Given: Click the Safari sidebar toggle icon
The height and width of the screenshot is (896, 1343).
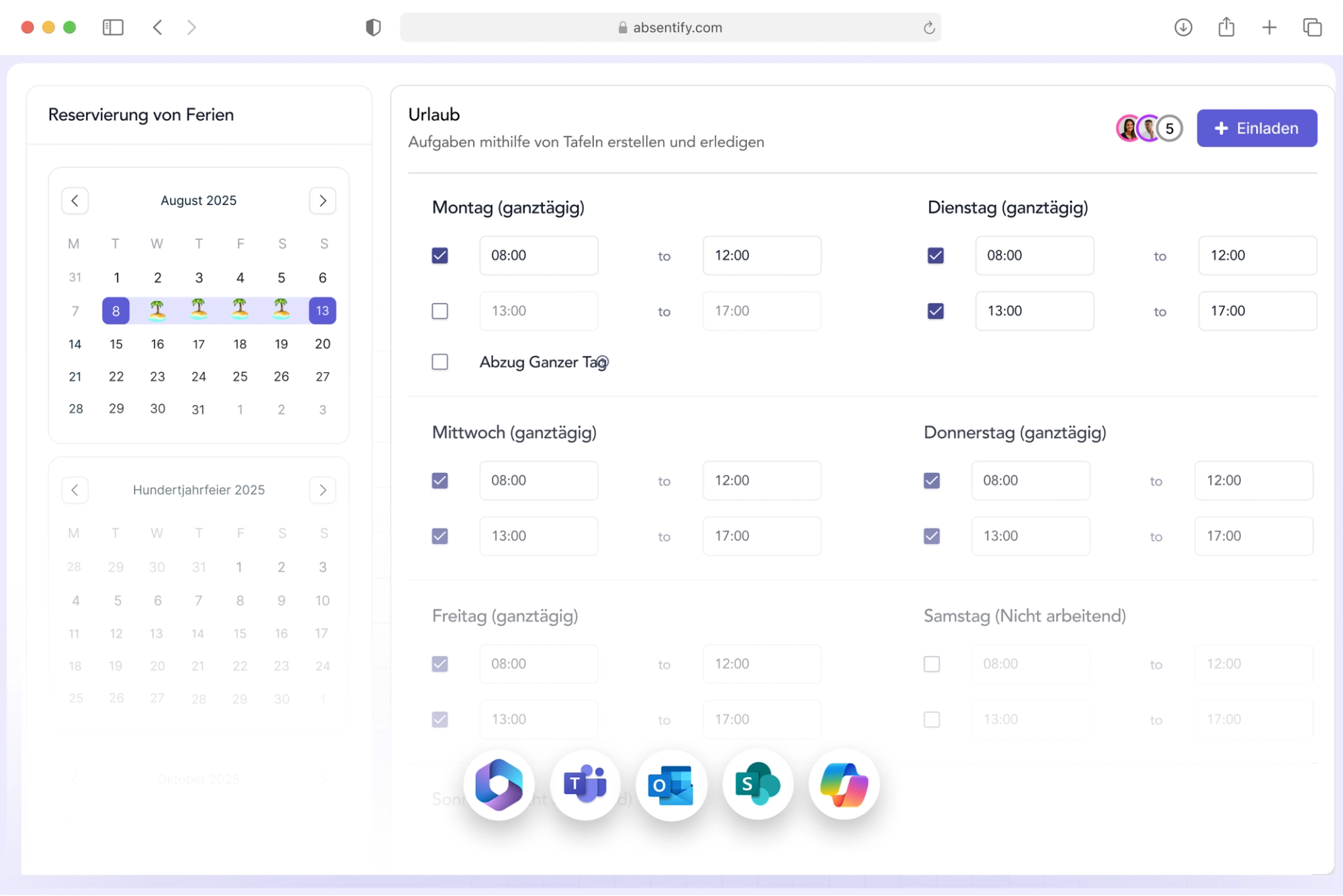Looking at the screenshot, I should (113, 27).
